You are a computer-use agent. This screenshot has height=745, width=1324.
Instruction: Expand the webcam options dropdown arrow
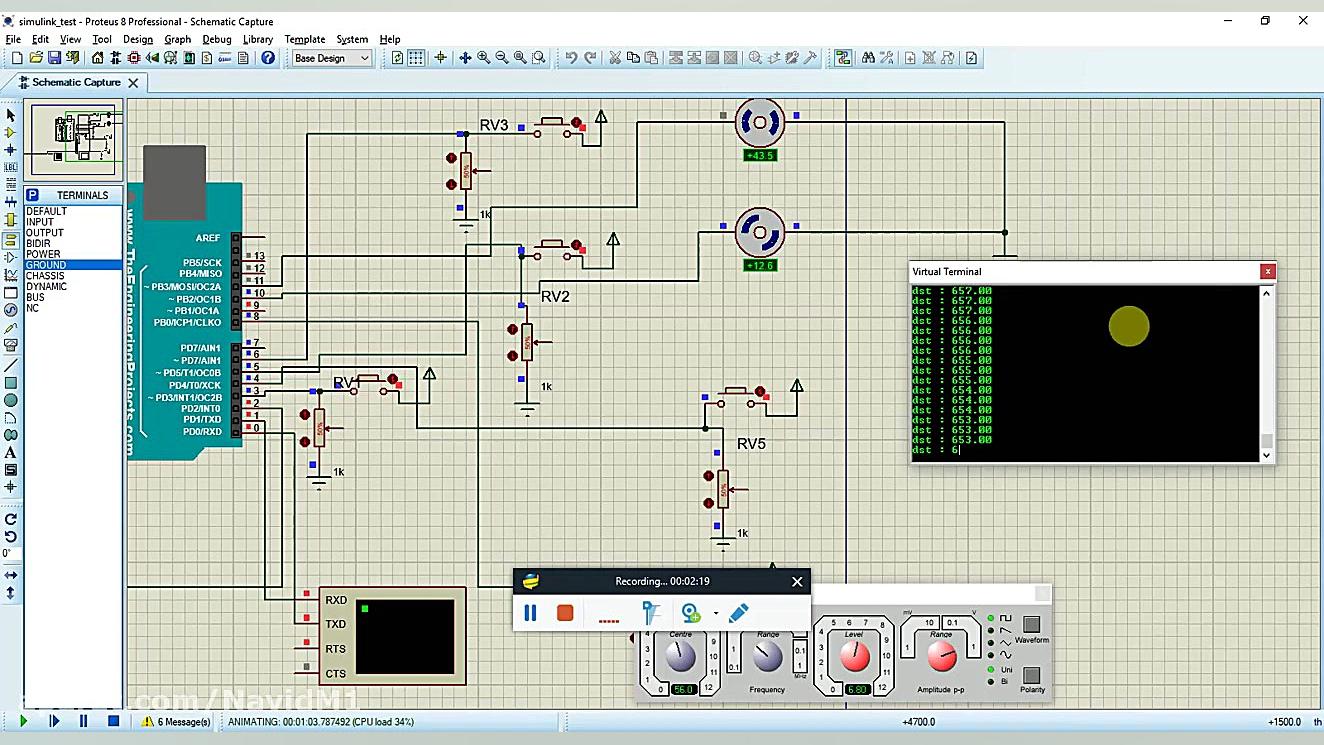716,613
